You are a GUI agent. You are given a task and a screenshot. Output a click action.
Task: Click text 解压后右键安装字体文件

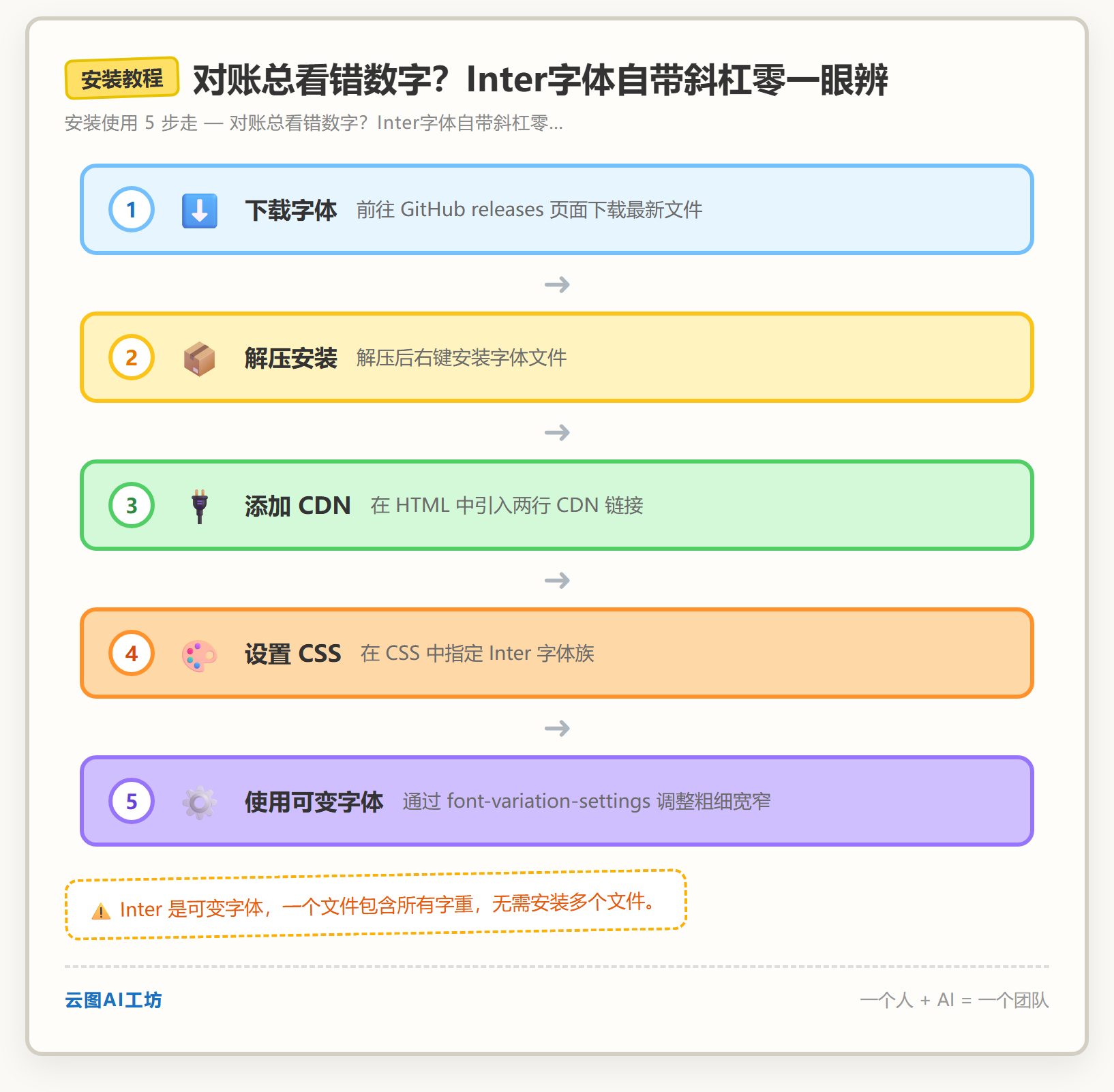point(462,358)
